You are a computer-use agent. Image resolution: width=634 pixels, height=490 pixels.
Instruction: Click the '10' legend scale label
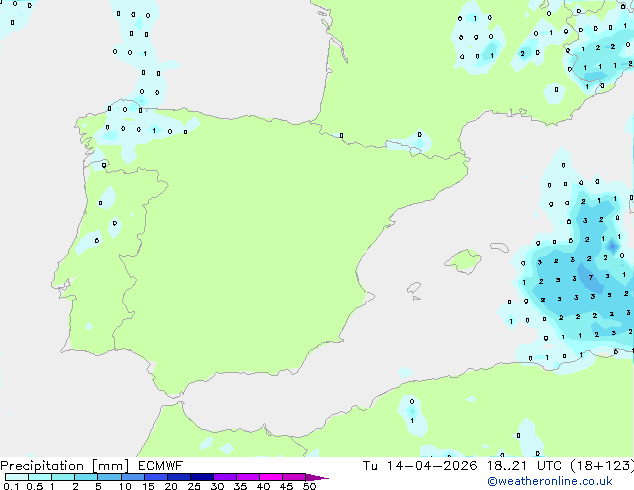(x=125, y=486)
